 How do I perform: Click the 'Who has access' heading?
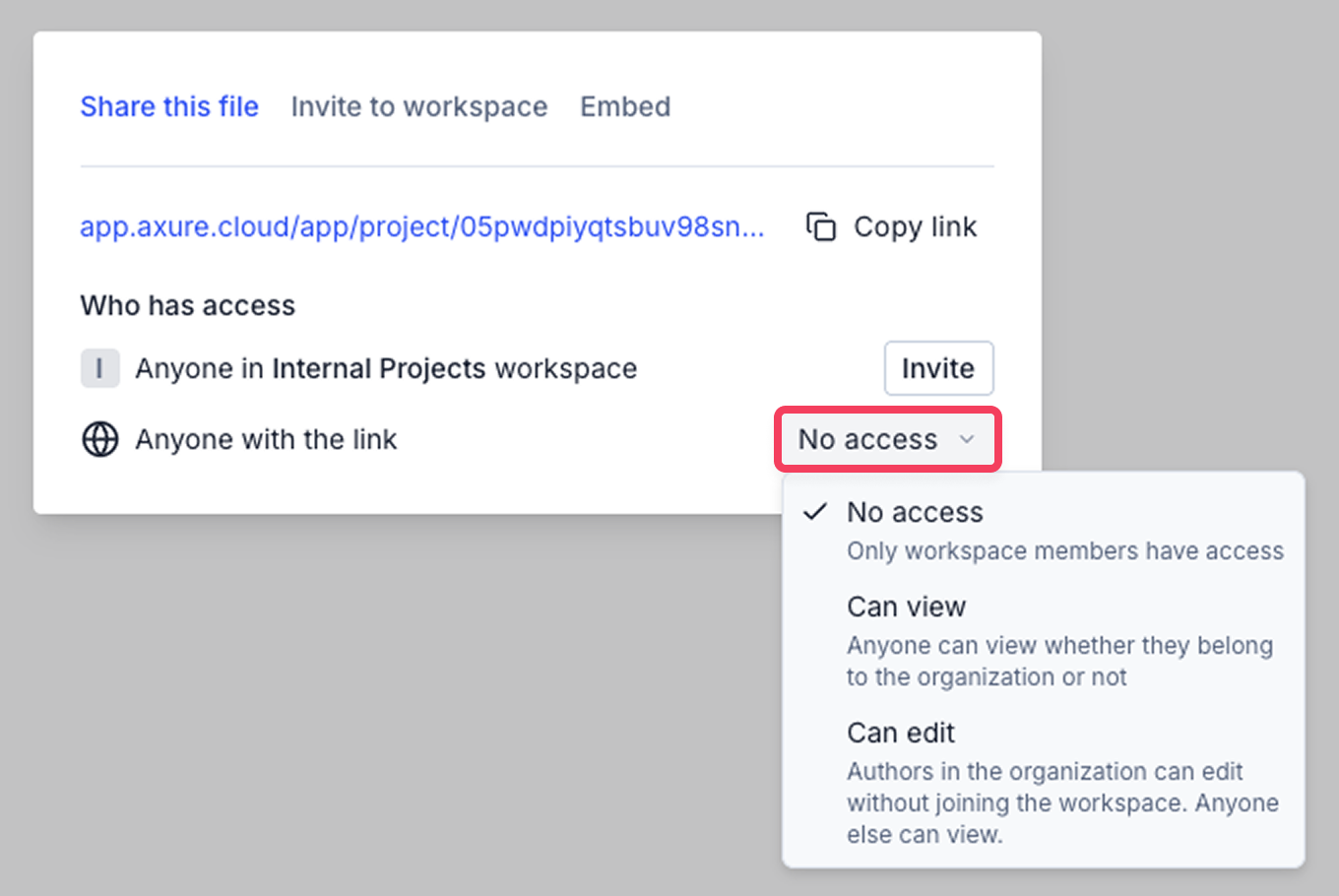(187, 305)
